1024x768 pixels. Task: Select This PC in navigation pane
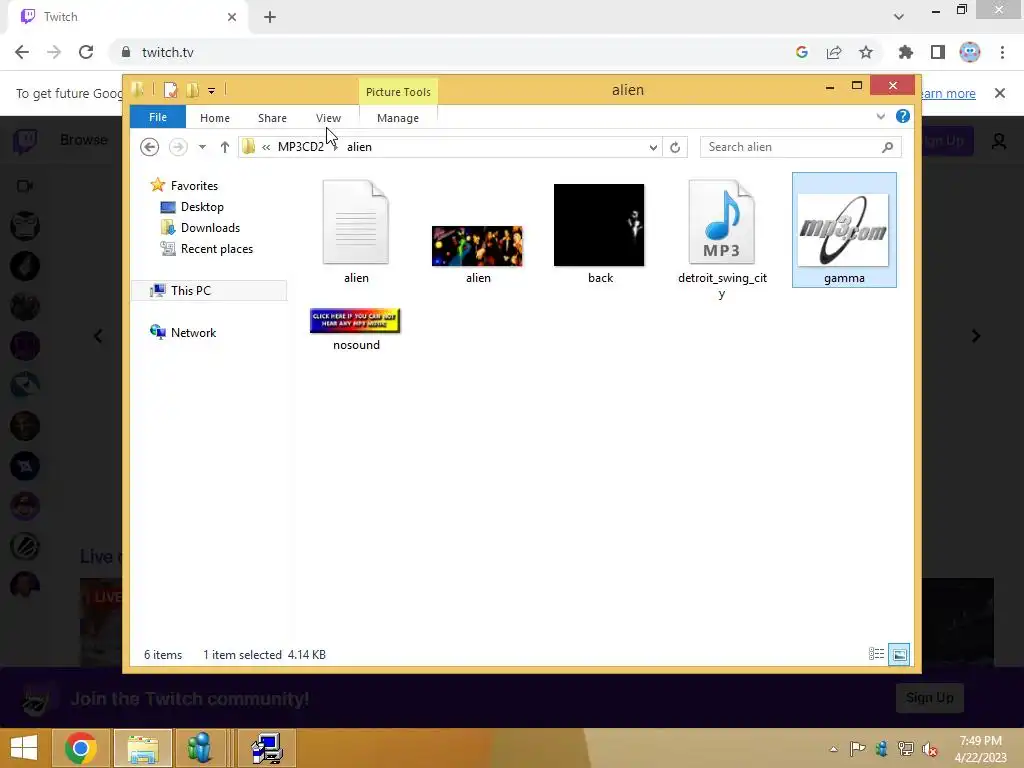coord(190,291)
